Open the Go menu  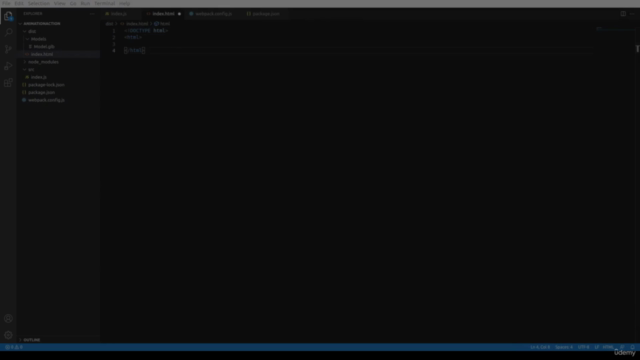[73, 3]
